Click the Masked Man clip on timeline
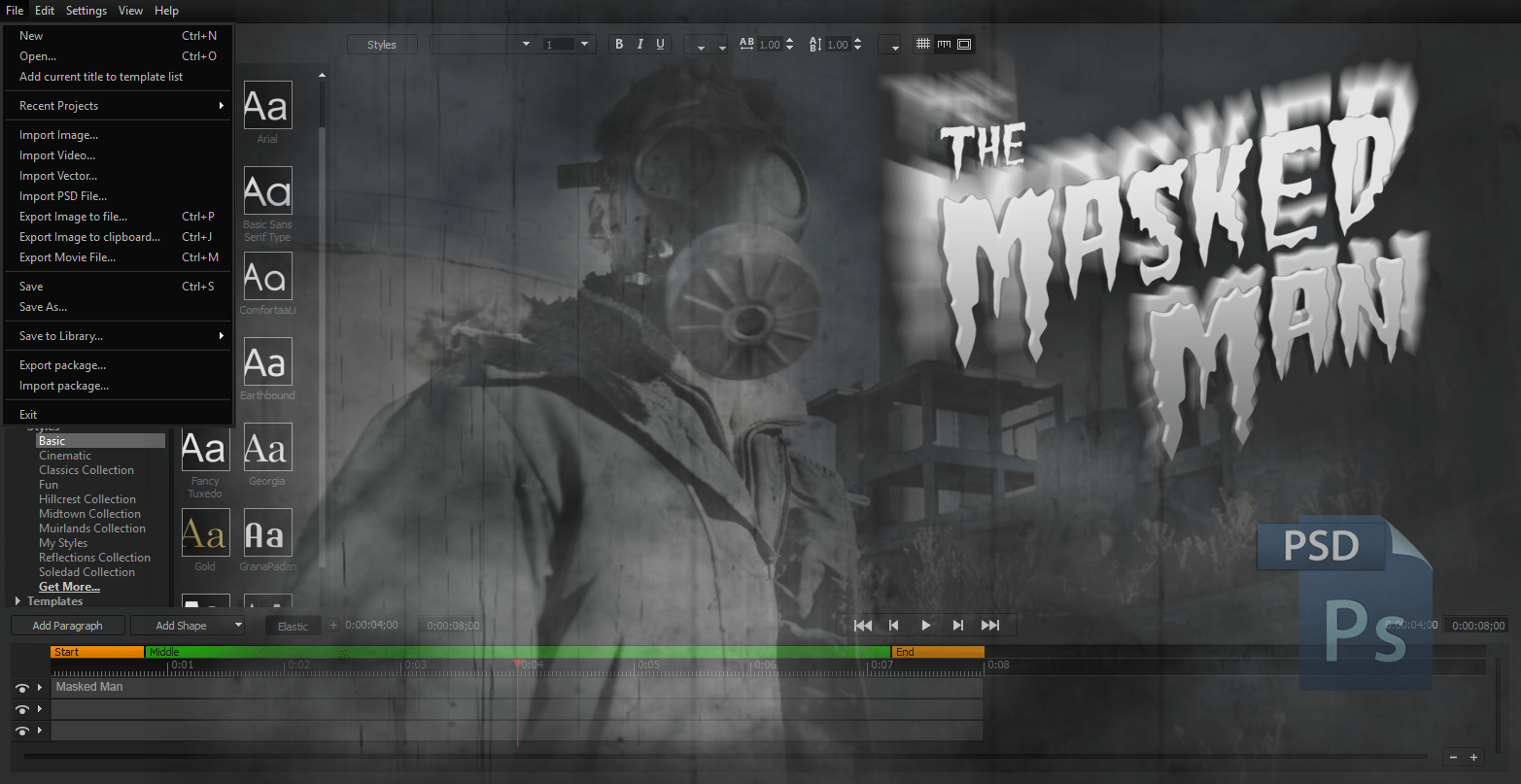Image resolution: width=1521 pixels, height=784 pixels. point(517,688)
